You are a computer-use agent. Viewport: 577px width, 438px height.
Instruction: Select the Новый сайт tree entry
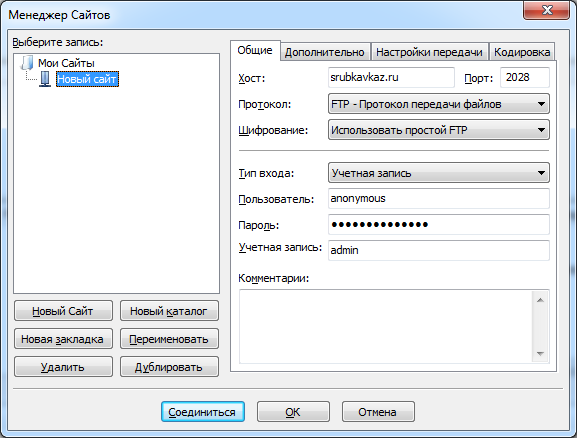(x=87, y=79)
